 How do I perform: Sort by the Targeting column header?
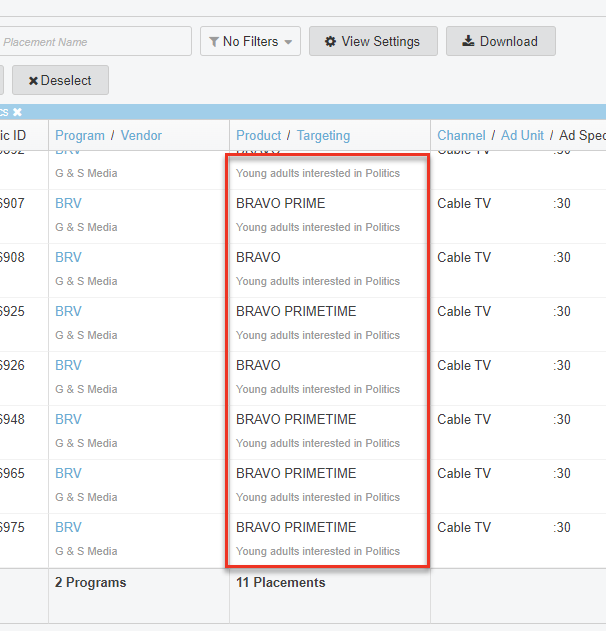tap(323, 136)
